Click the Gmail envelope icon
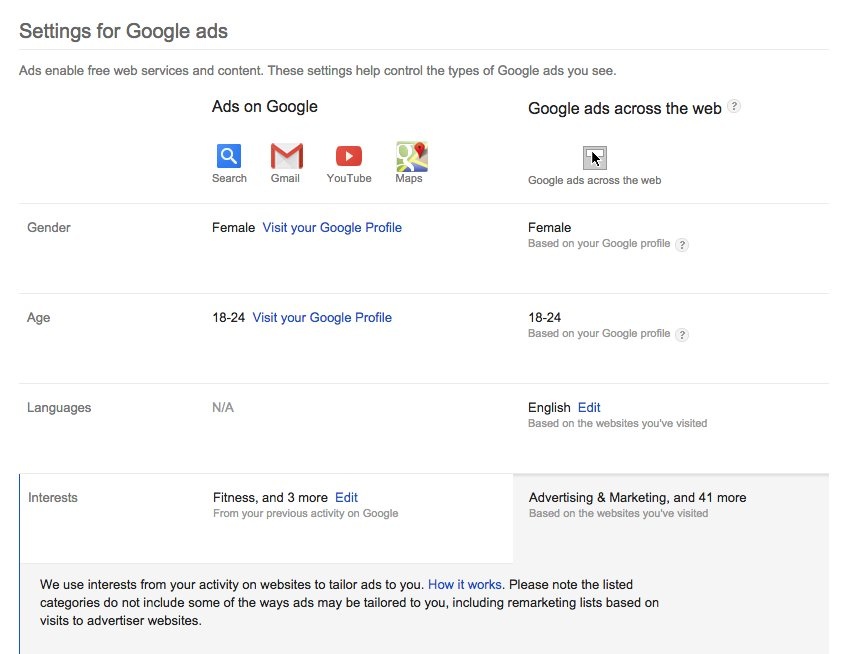 [x=286, y=156]
